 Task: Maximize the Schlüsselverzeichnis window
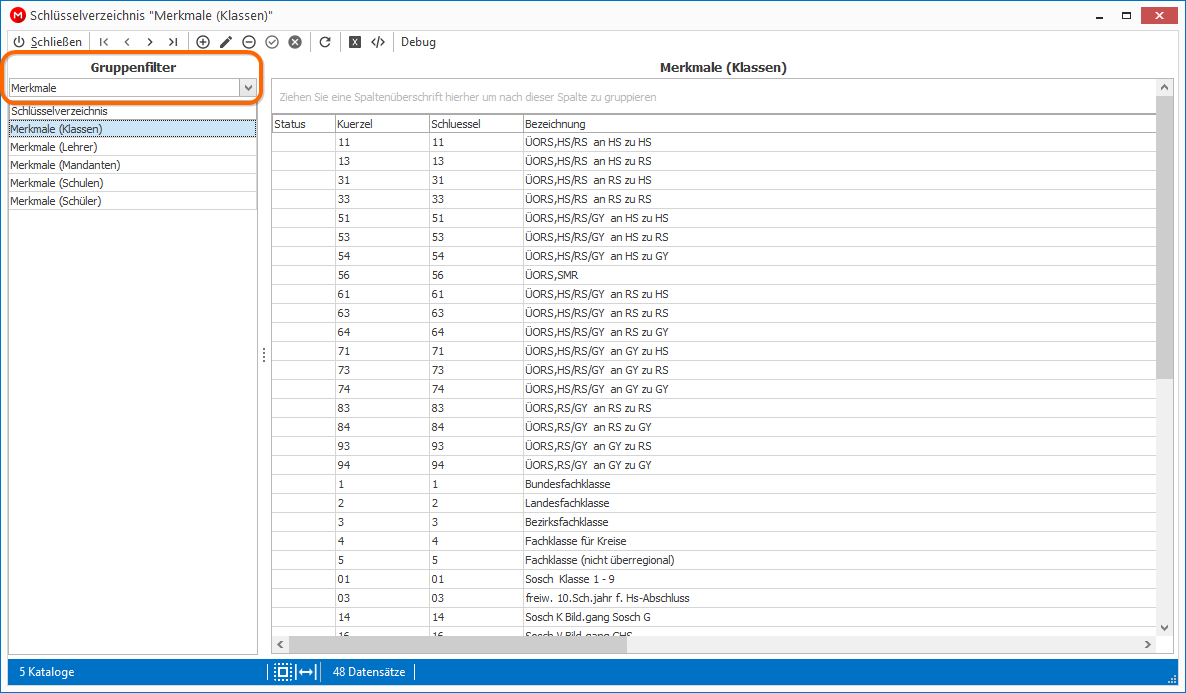click(x=1126, y=15)
